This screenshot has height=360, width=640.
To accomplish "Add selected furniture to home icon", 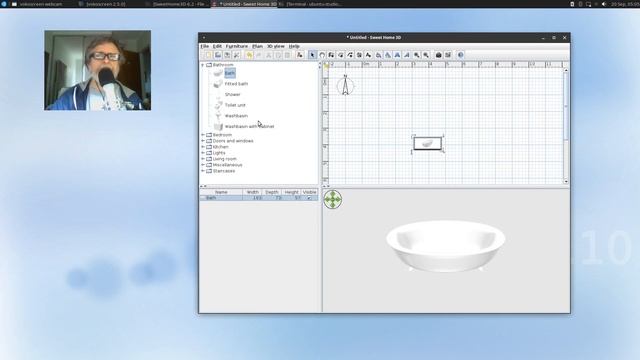I will 300,55.
